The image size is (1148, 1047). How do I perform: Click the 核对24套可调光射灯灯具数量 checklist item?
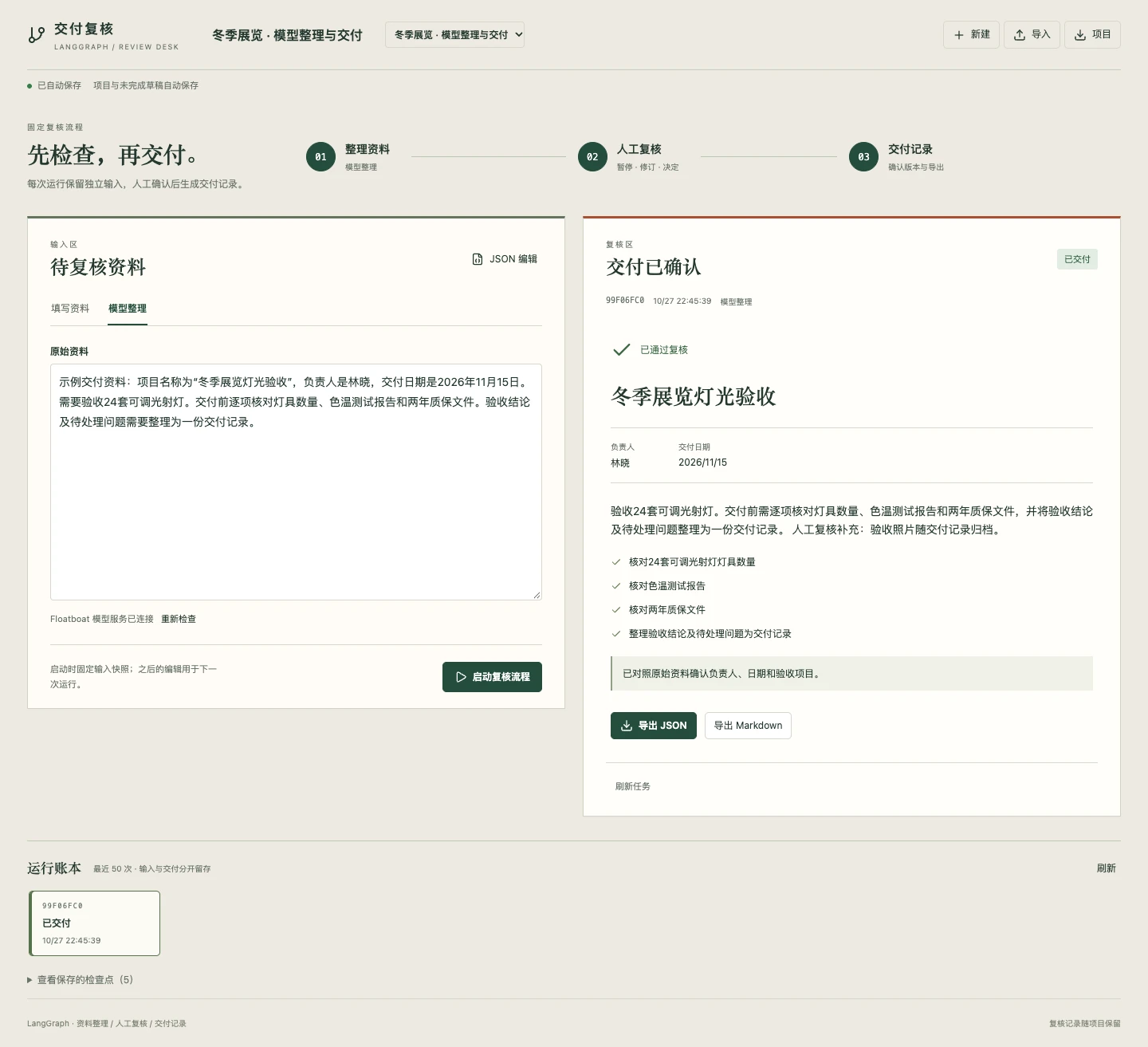[692, 562]
